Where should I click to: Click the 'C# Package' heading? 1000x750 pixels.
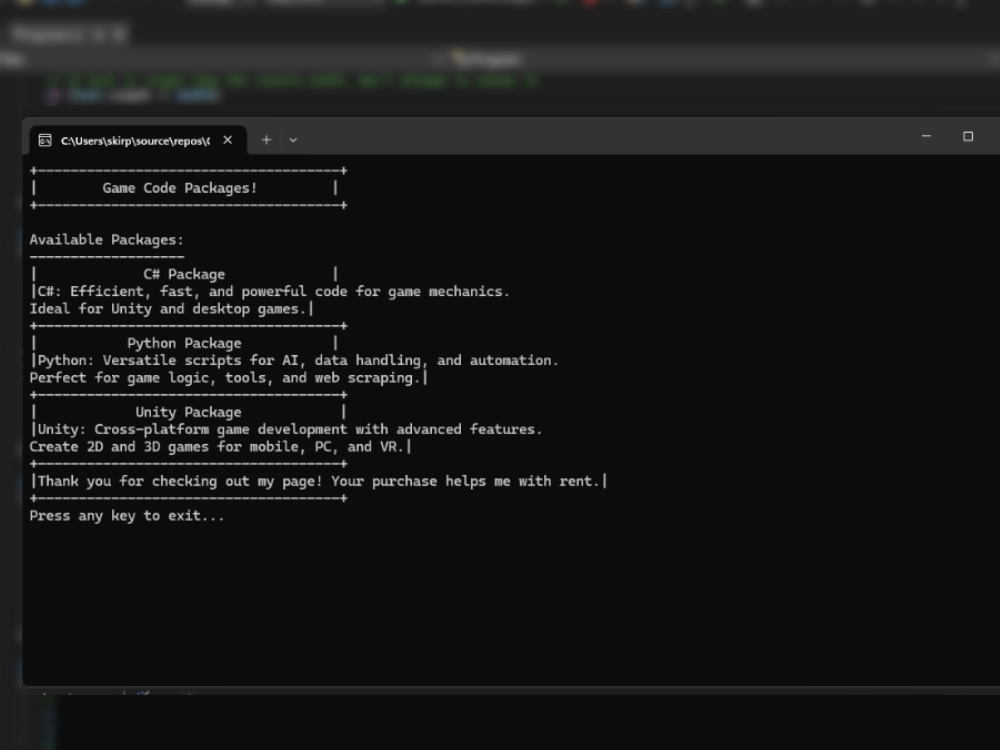(x=184, y=274)
